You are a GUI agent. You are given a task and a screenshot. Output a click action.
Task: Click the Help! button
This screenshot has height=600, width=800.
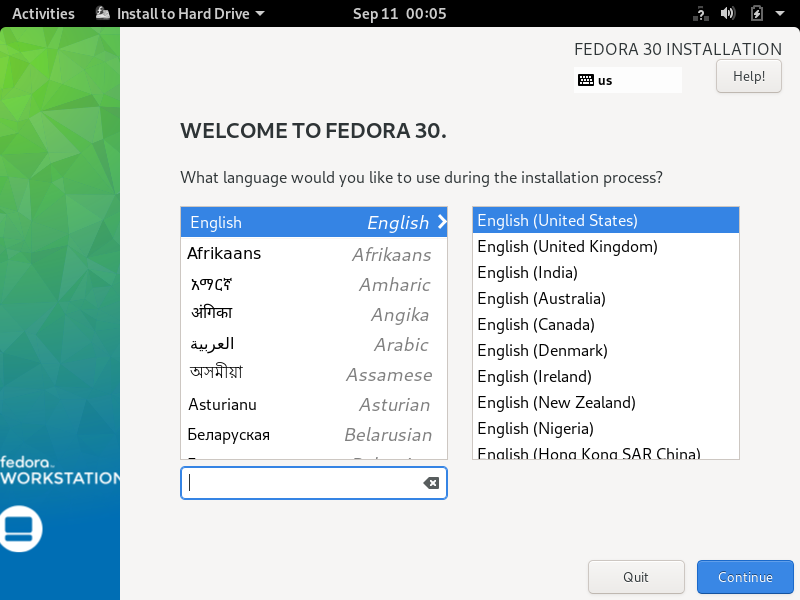pyautogui.click(x=748, y=76)
